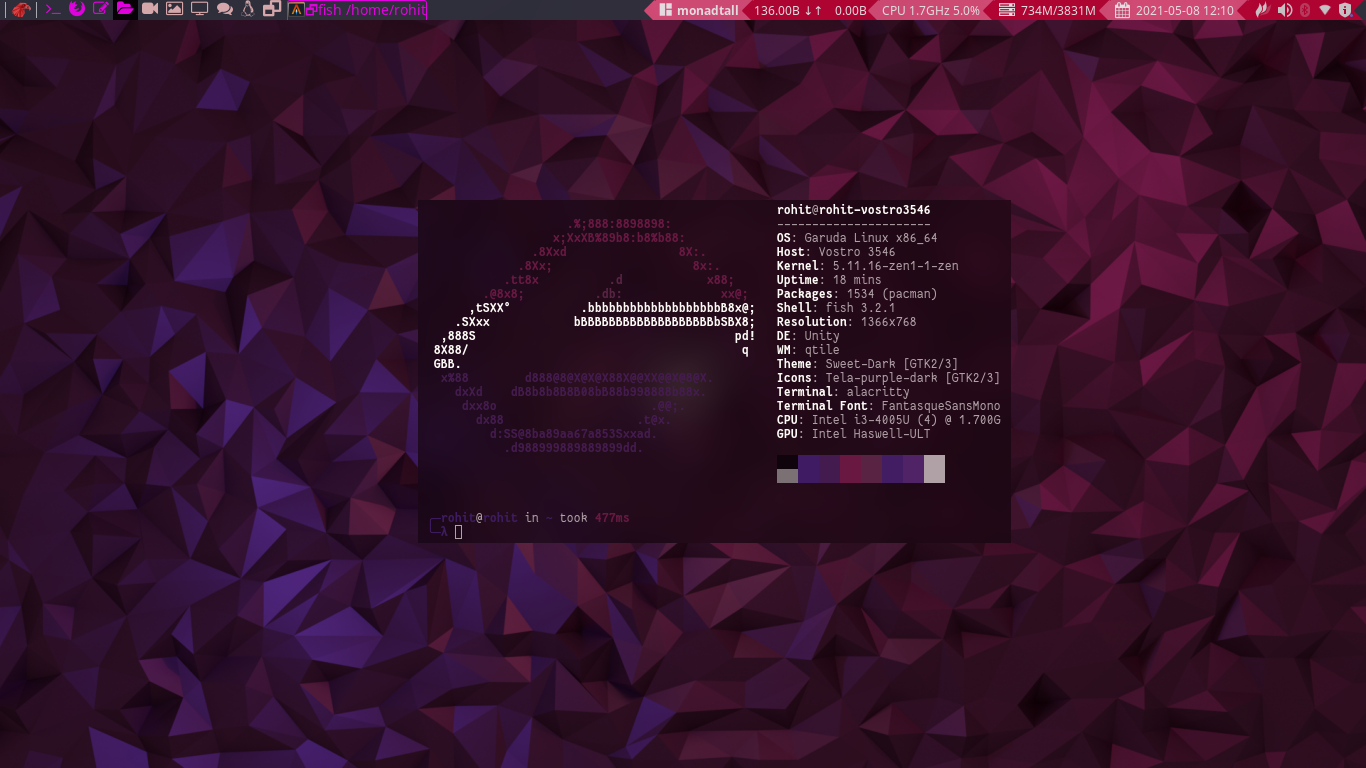Screen dimensions: 1366x768
Task: Click the fish /home/rohit window tab
Action: [x=365, y=10]
